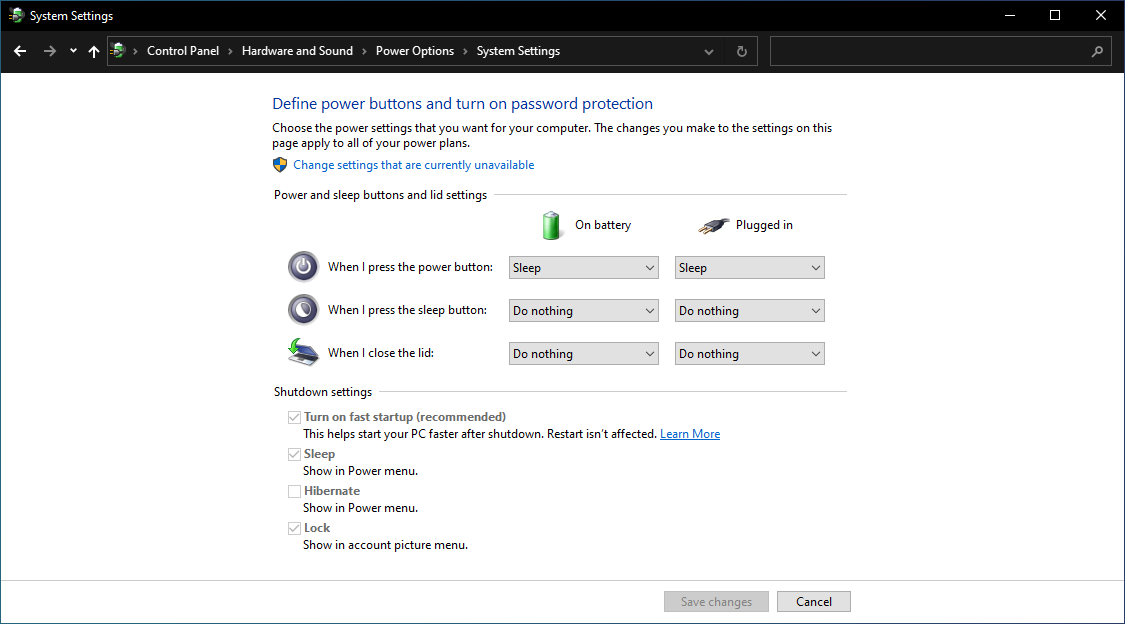The image size is (1125, 624).
Task: Click the Forward navigation arrow
Action: [x=49, y=51]
